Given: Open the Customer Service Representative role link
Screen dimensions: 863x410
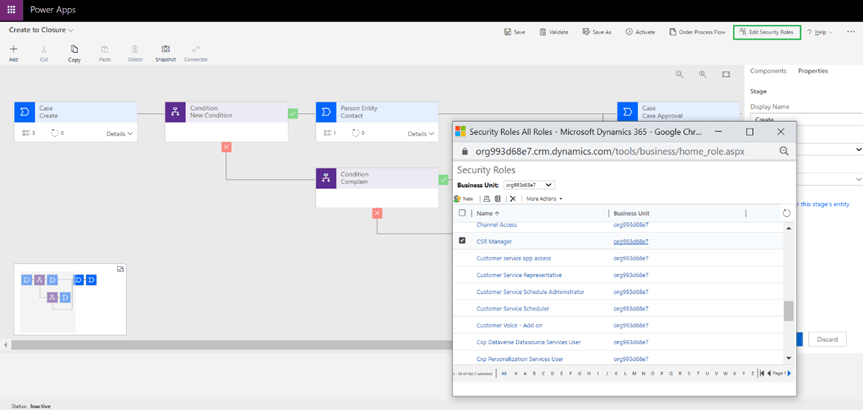Looking at the screenshot, I should pyautogui.click(x=519, y=275).
